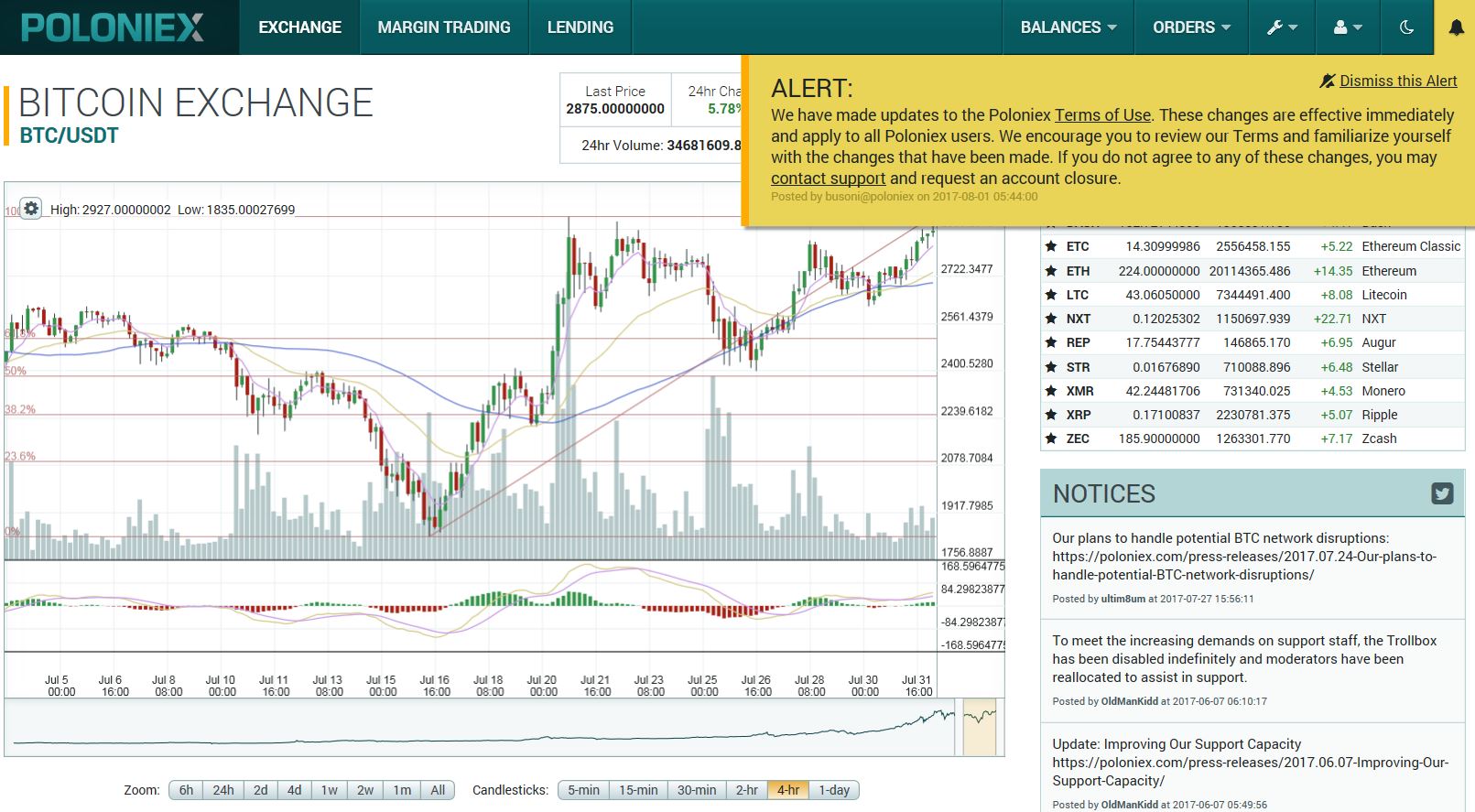Expand the Orders dropdown menu

point(1191,27)
